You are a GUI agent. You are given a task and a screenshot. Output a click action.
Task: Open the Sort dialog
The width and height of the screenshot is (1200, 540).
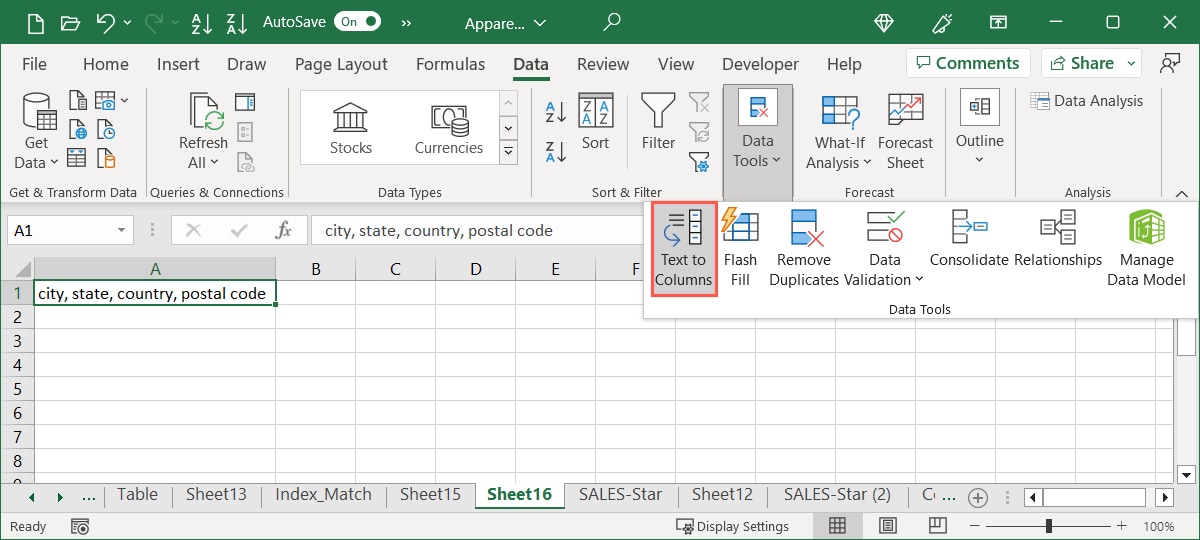[x=595, y=123]
